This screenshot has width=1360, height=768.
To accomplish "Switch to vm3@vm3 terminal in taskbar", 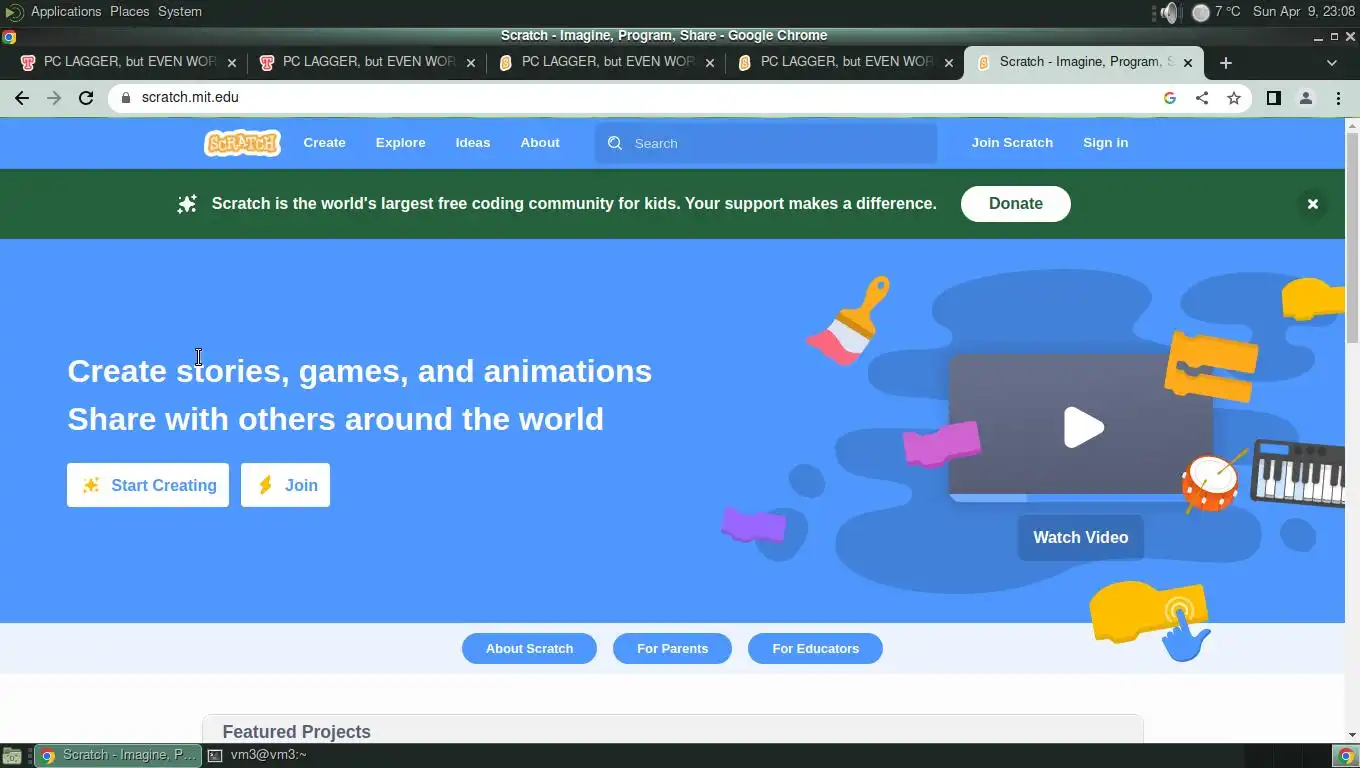I will (x=258, y=756).
